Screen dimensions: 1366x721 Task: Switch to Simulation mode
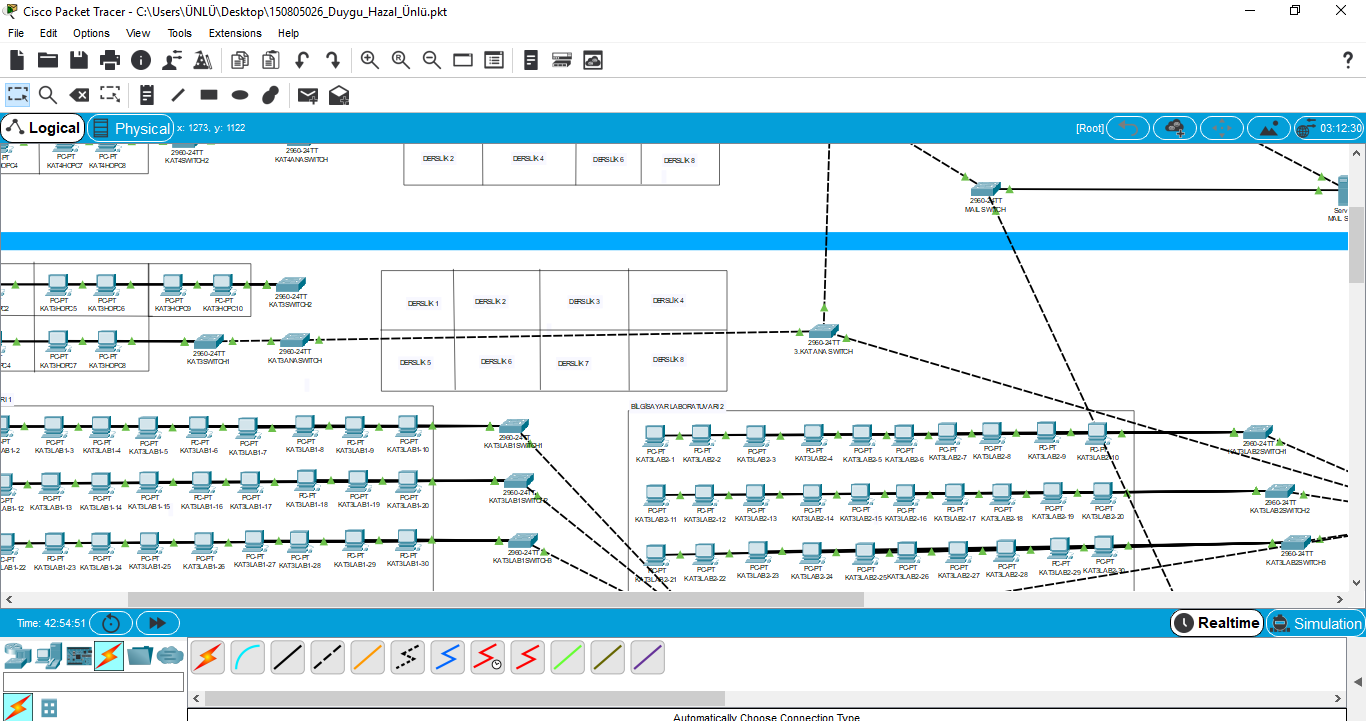tap(1315, 623)
